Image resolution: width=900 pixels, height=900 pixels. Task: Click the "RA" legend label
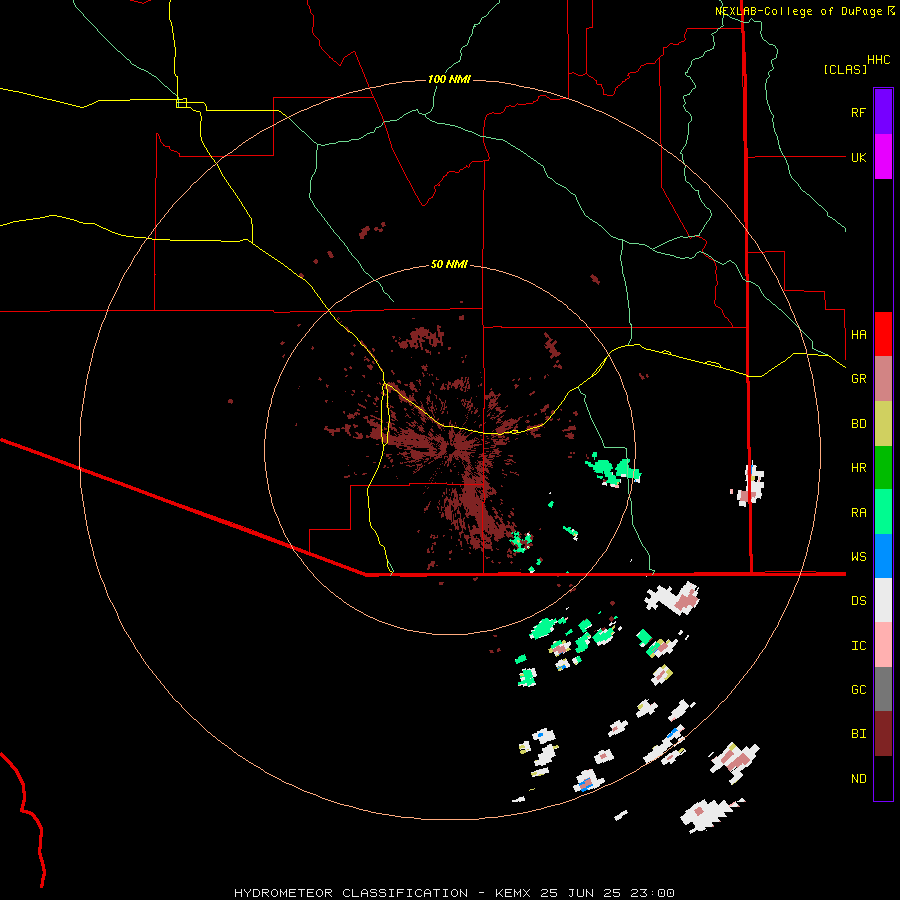click(858, 513)
